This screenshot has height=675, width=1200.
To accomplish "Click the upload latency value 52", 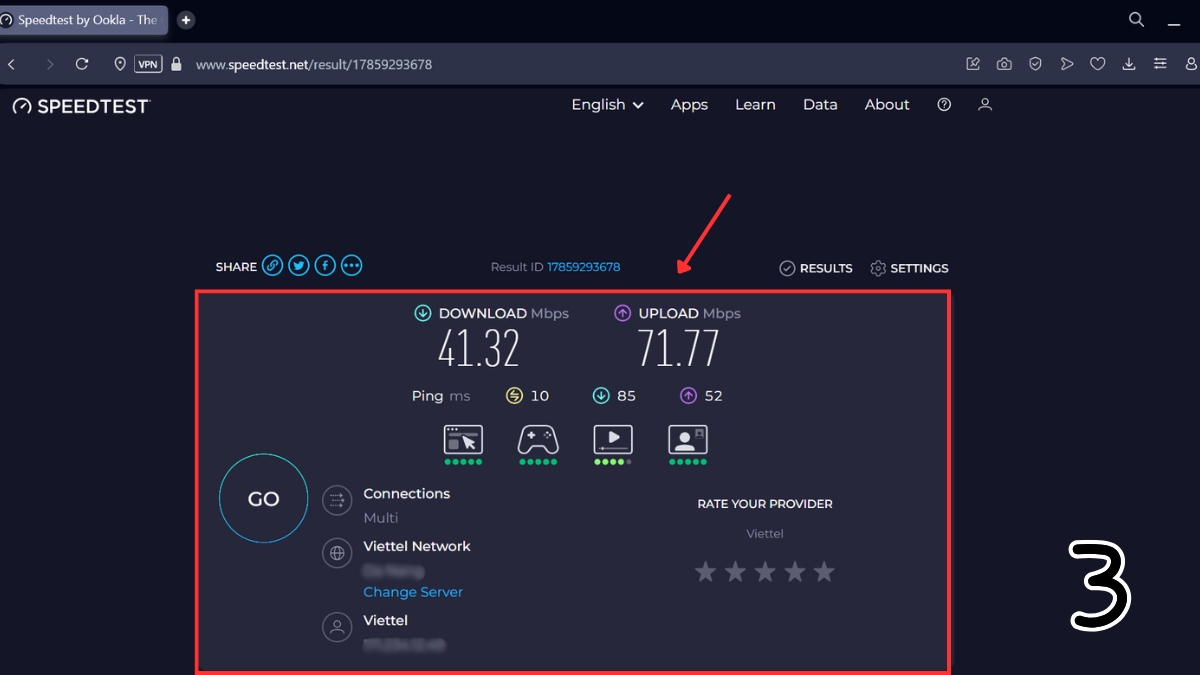I will 713,396.
